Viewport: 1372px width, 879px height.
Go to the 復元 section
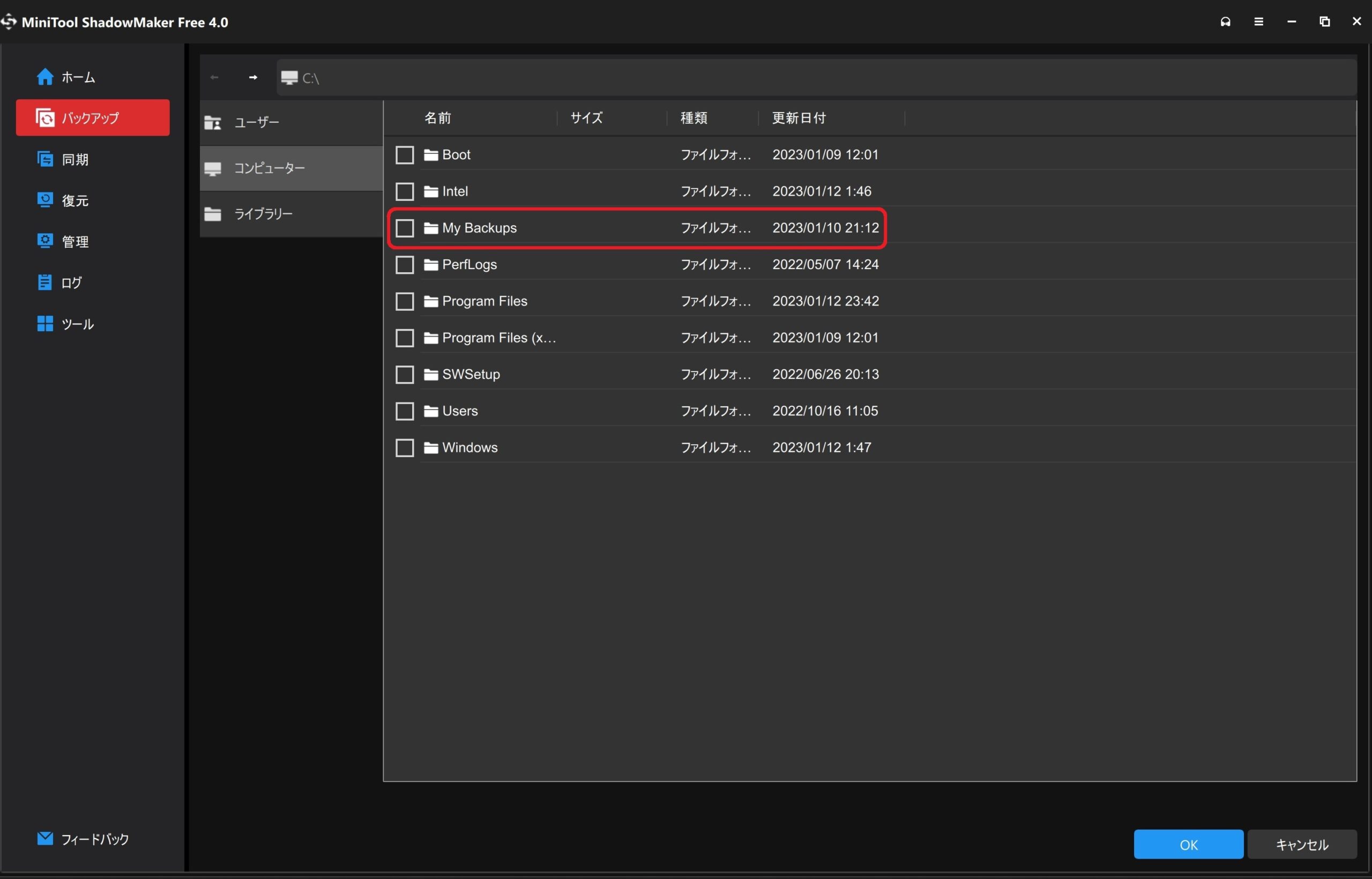[x=63, y=200]
